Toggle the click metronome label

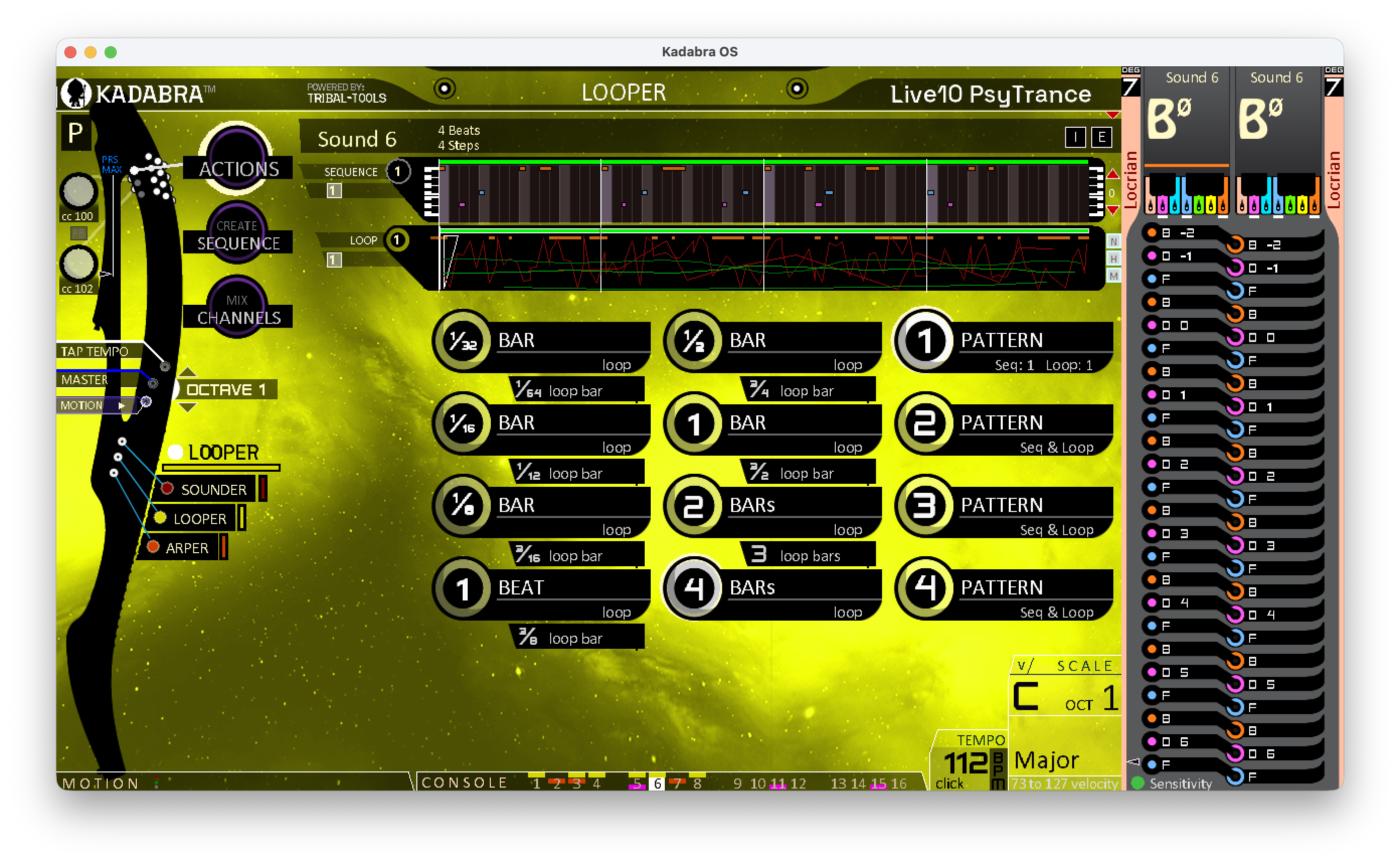[949, 783]
